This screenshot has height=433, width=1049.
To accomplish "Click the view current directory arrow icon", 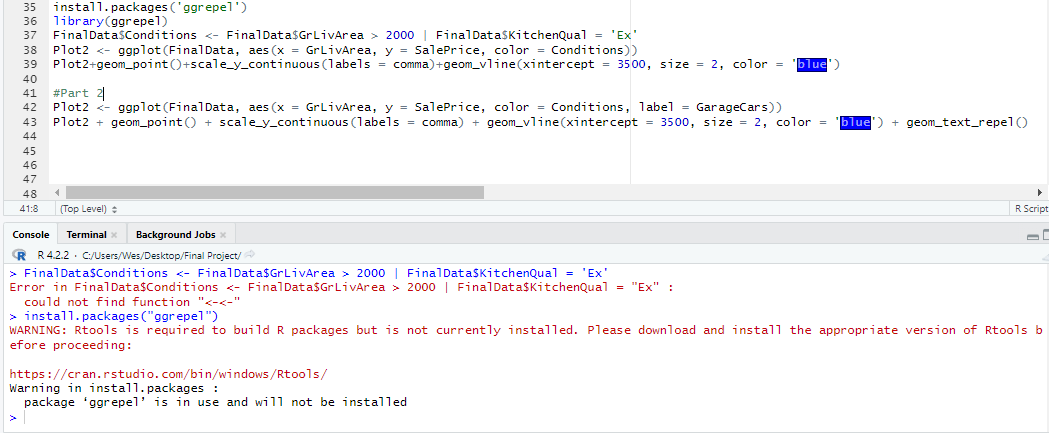I will click(x=250, y=255).
